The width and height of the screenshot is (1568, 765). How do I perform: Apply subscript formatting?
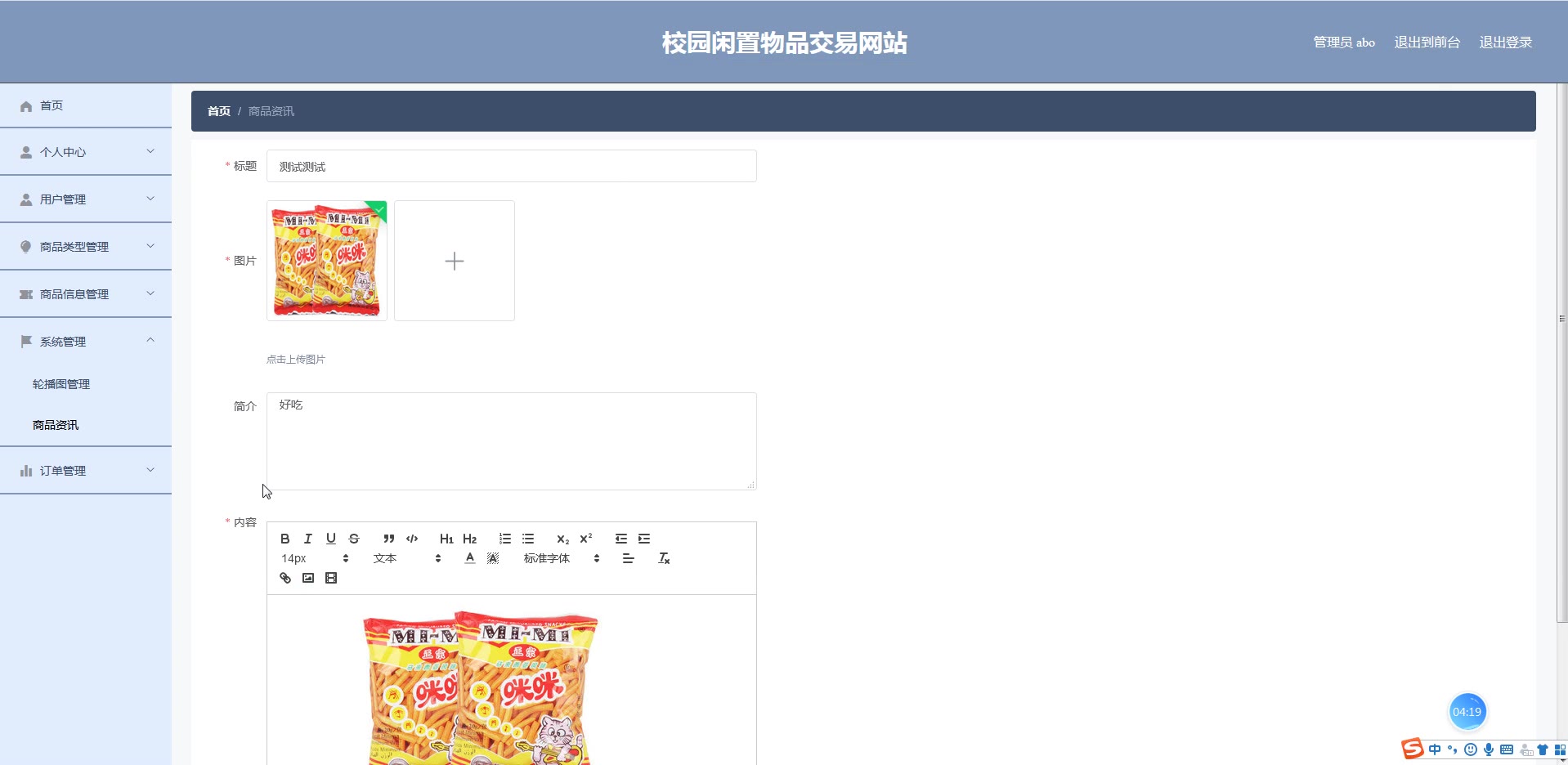coord(562,539)
